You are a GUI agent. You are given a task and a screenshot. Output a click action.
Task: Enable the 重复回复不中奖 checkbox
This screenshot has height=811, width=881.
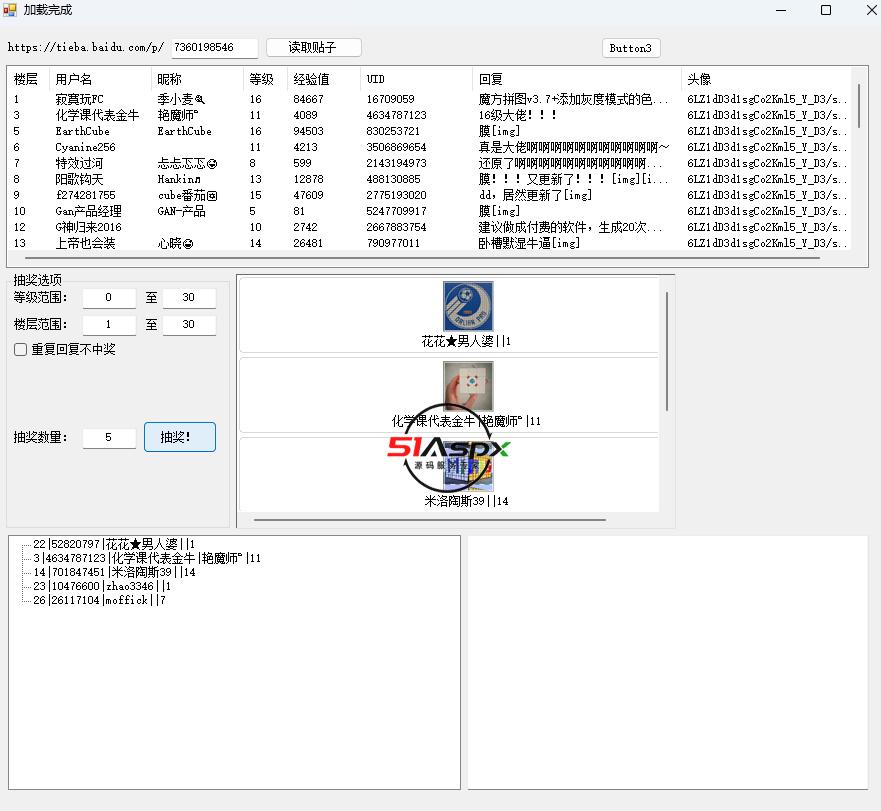coord(20,350)
